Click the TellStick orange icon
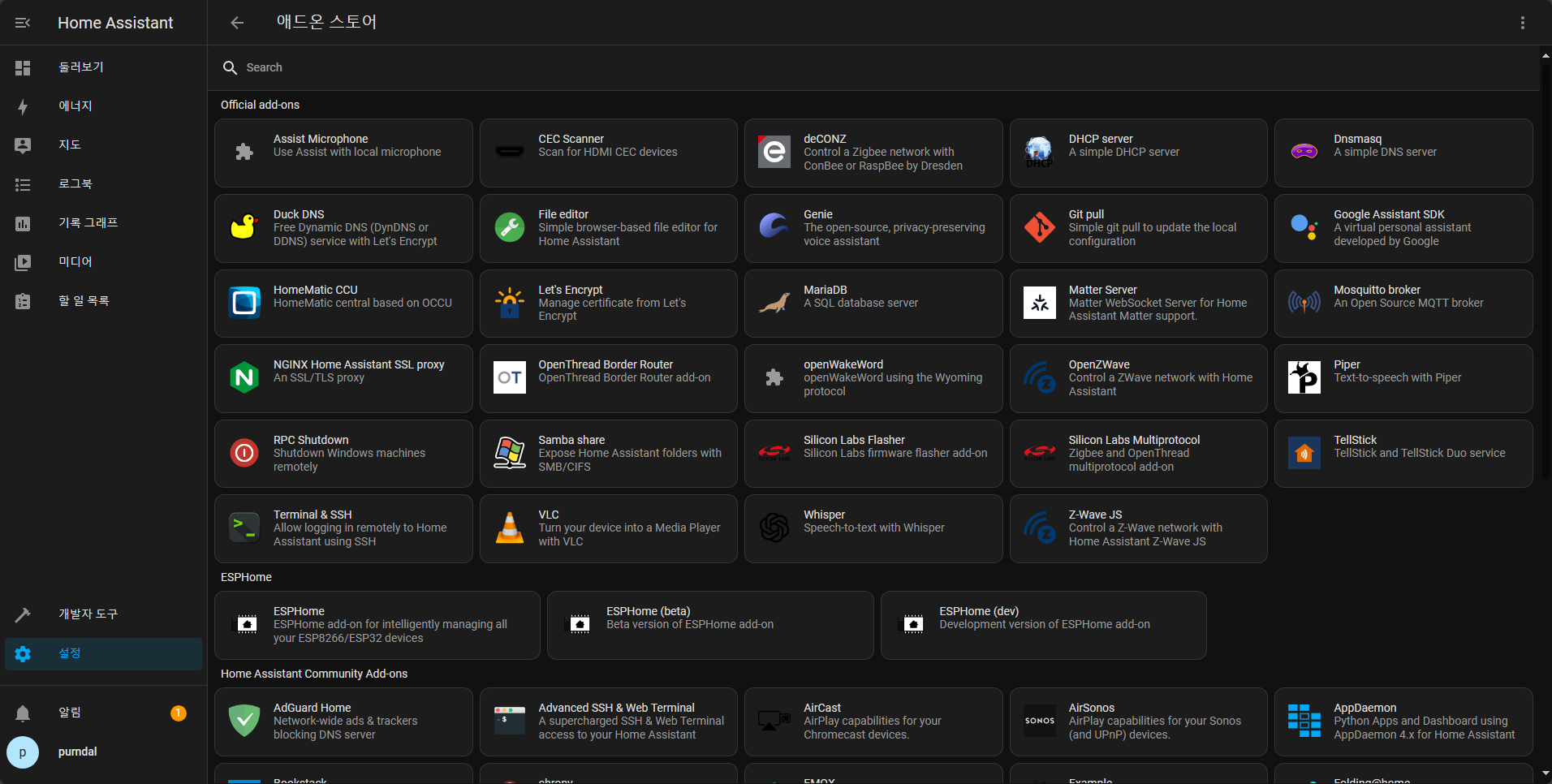The image size is (1552, 784). pyautogui.click(x=1304, y=453)
